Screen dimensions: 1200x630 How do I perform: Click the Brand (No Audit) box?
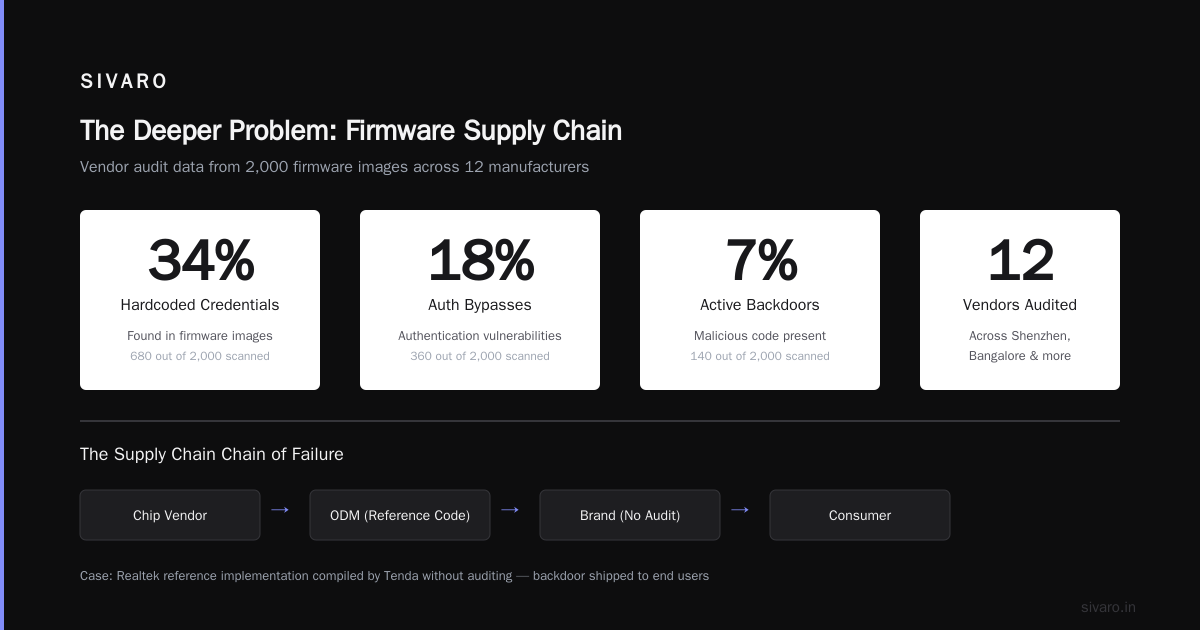pos(630,515)
